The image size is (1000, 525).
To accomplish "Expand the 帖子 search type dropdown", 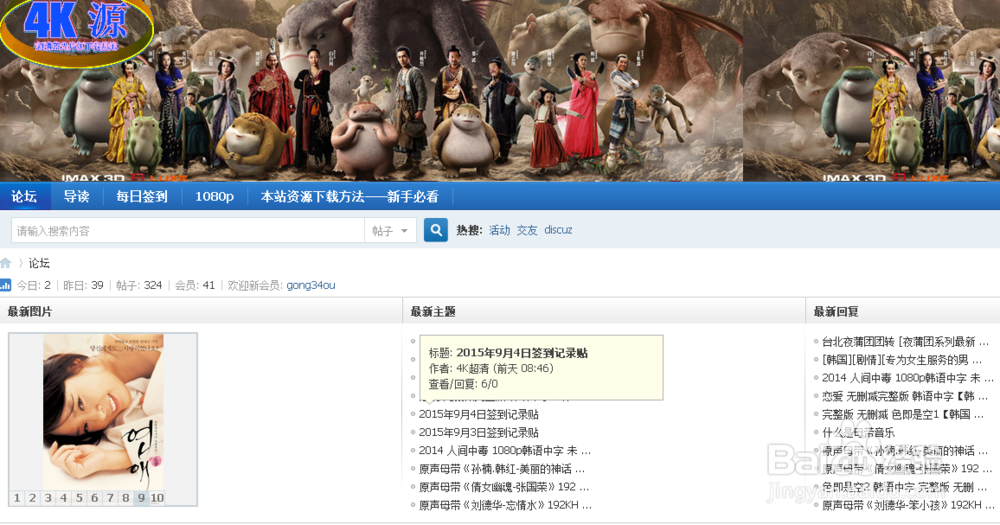I will tap(390, 230).
